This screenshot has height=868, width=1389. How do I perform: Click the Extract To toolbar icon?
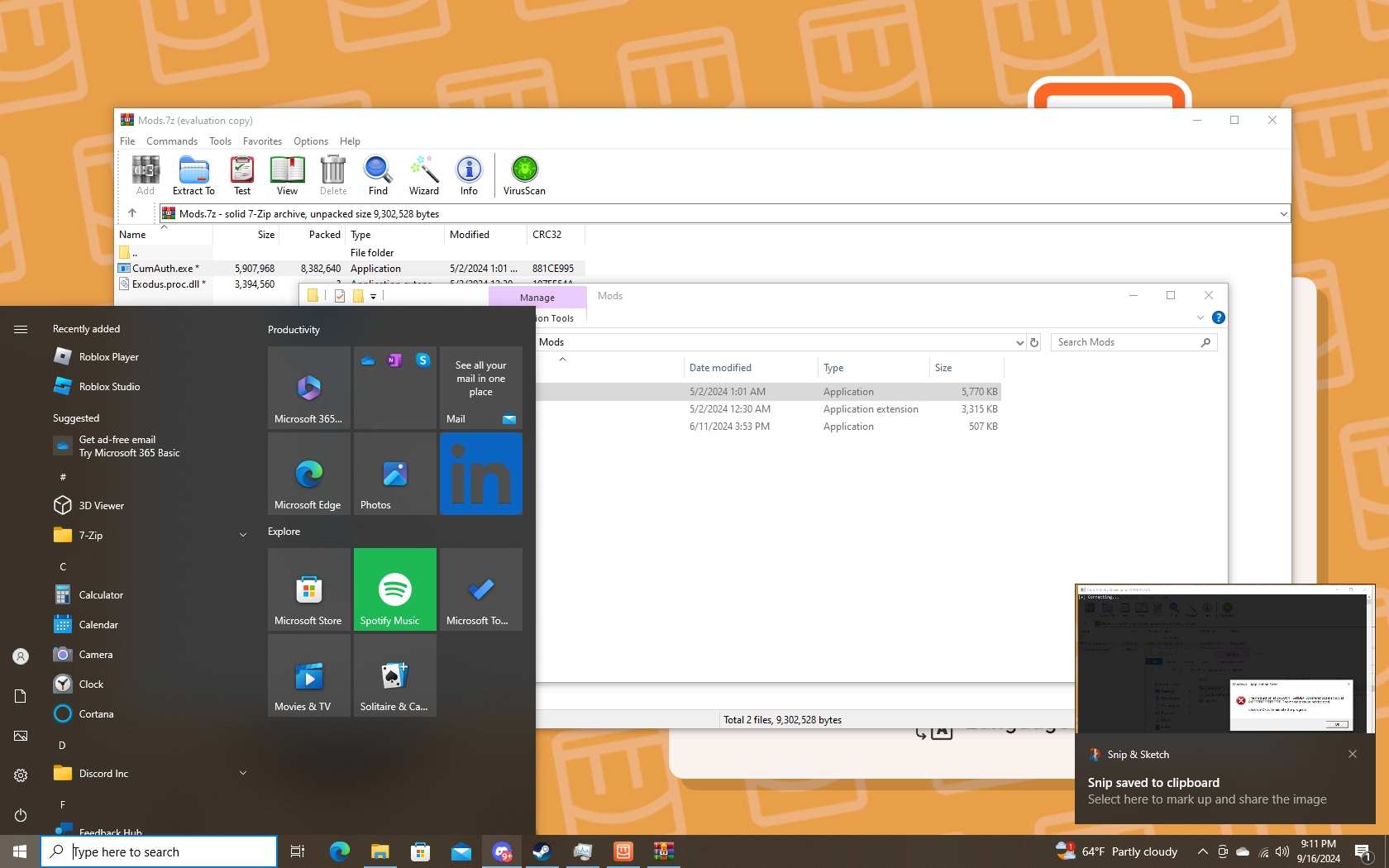pos(193,175)
